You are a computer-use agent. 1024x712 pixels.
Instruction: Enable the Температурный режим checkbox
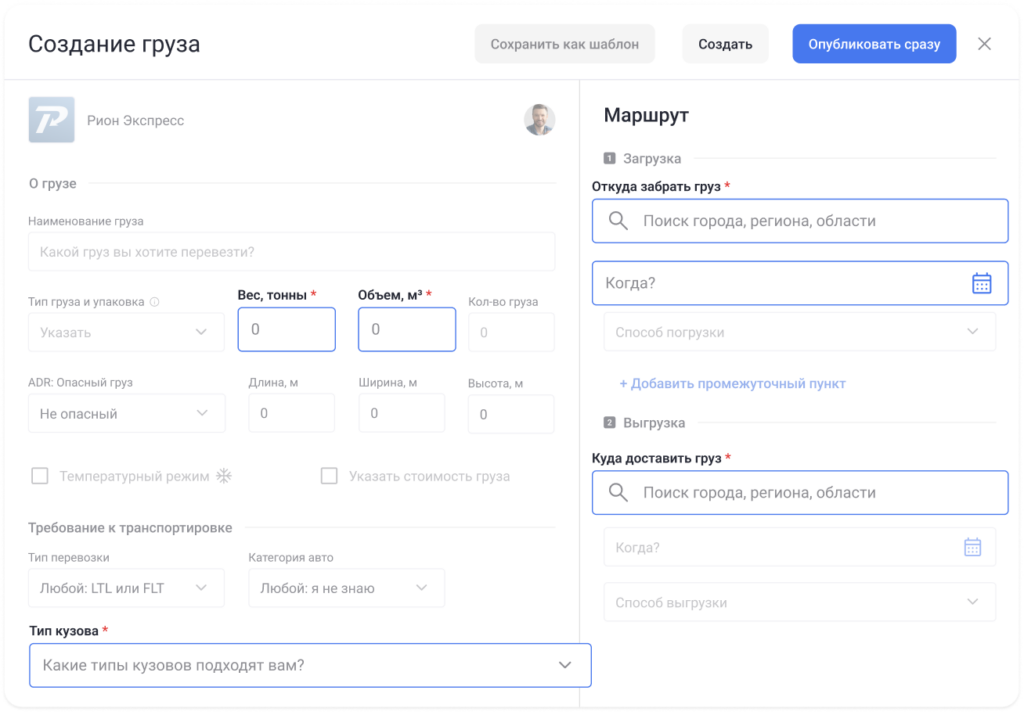click(40, 476)
